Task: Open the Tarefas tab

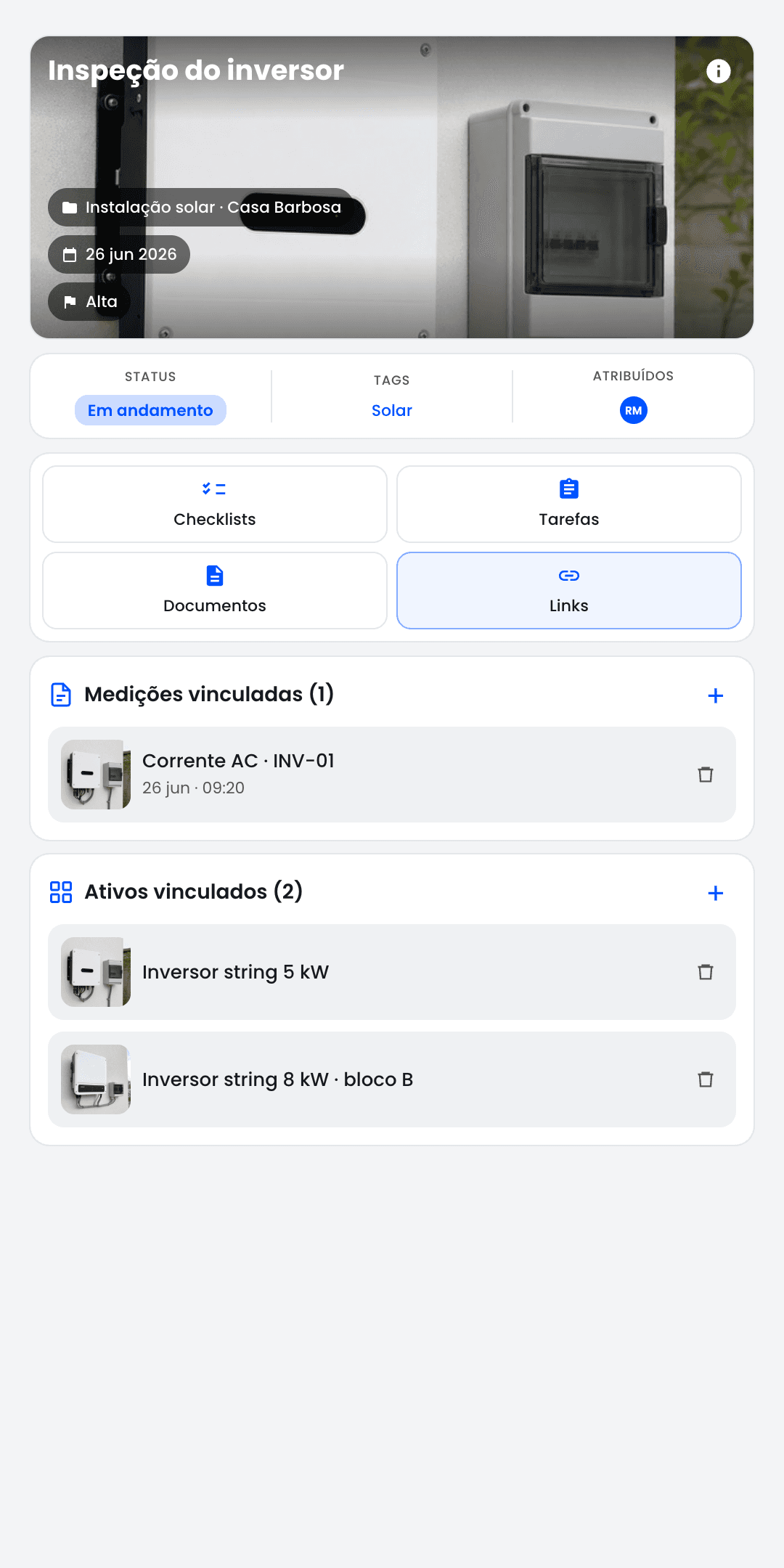Action: point(569,504)
